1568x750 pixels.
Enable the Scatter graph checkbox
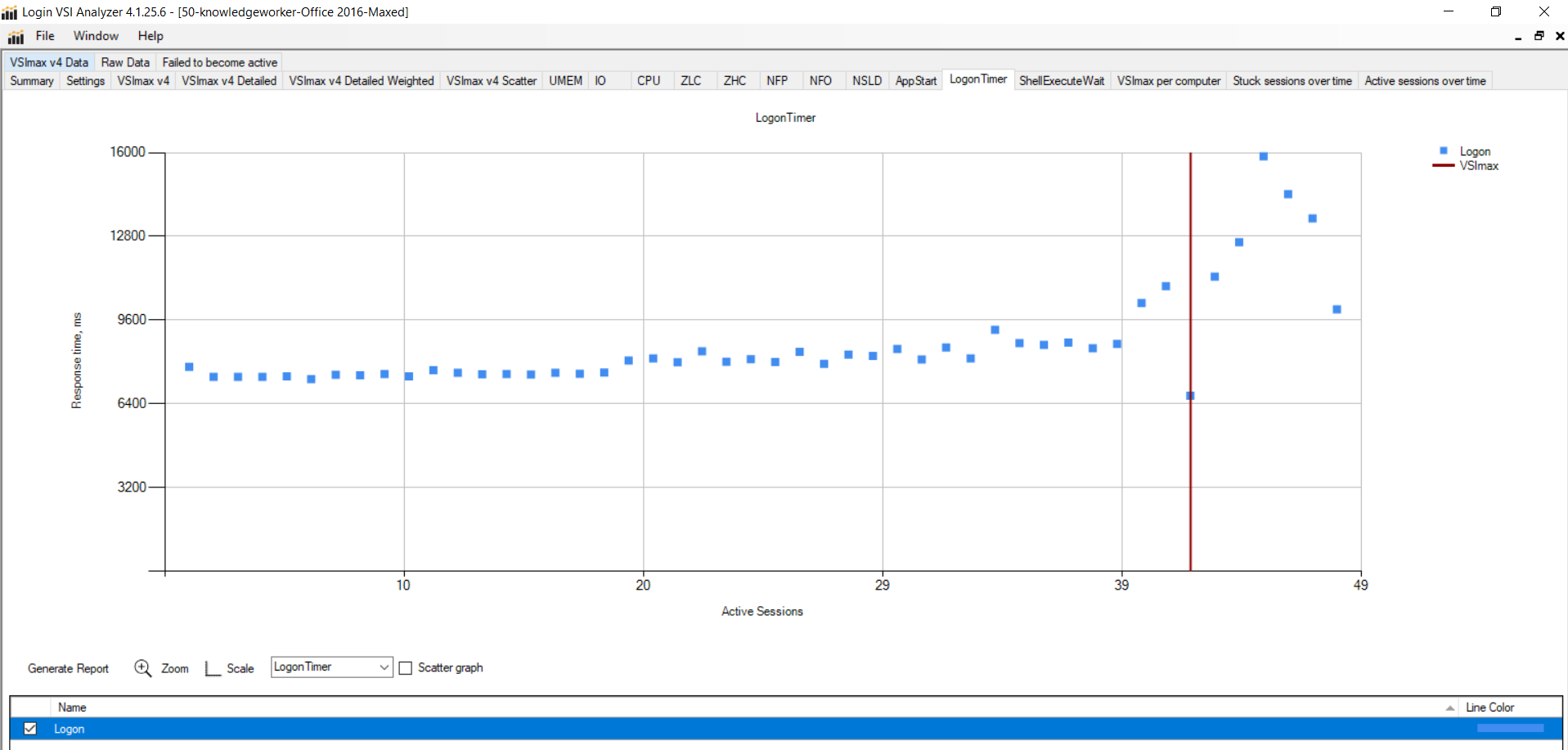(406, 668)
